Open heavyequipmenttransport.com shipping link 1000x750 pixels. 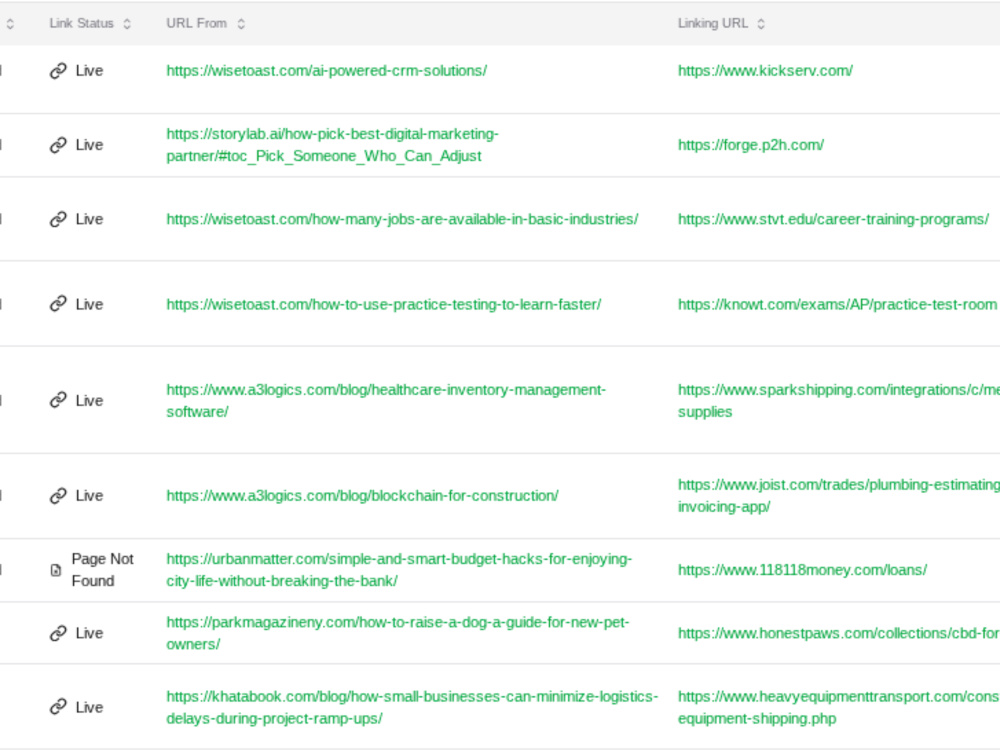pyautogui.click(x=839, y=707)
